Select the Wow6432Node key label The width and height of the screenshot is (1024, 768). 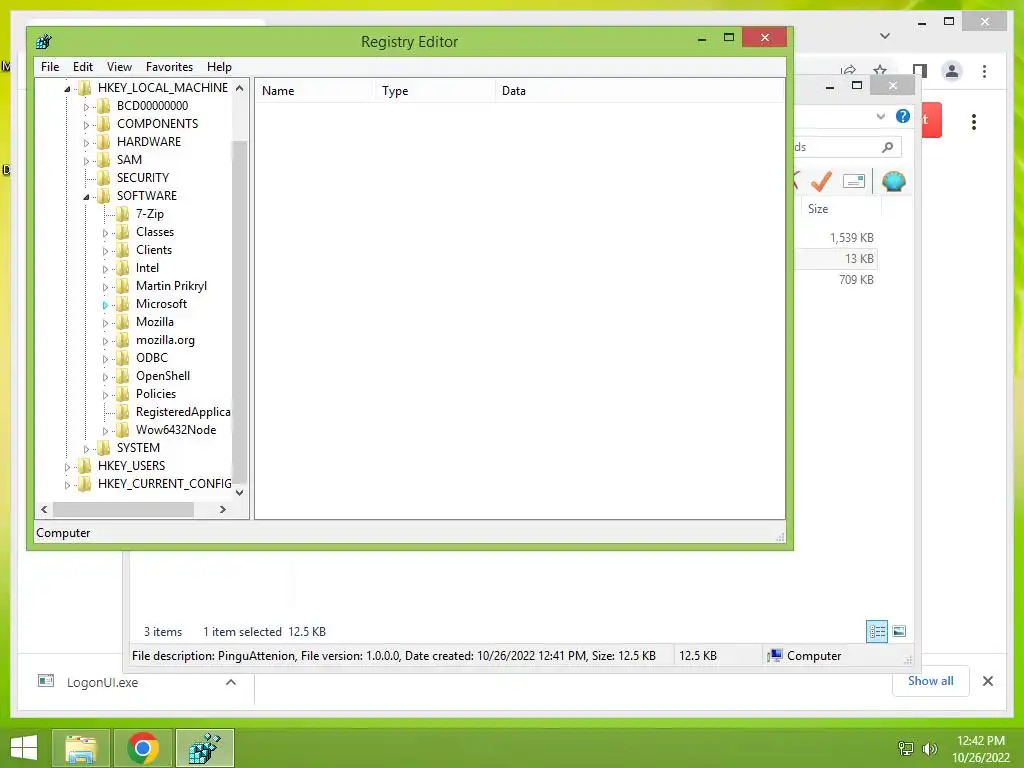pos(176,430)
